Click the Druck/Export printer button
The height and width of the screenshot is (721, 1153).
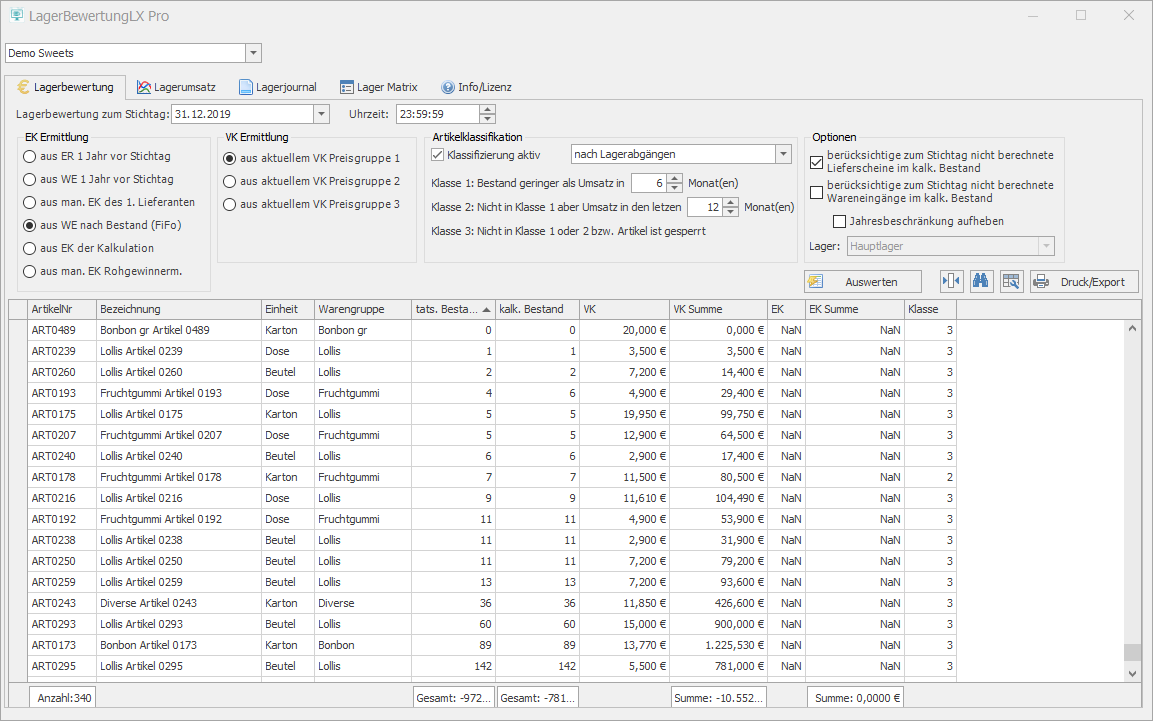[1084, 281]
